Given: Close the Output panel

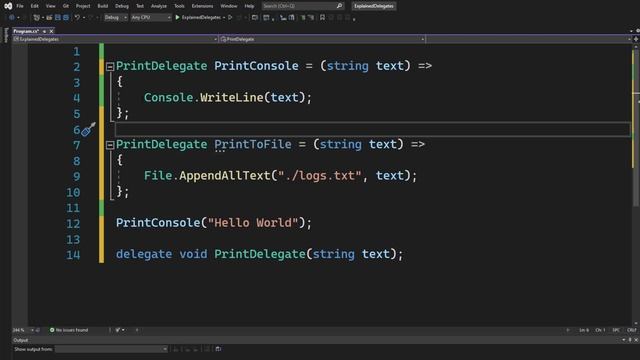Looking at the screenshot, I should pyautogui.click(x=636, y=340).
